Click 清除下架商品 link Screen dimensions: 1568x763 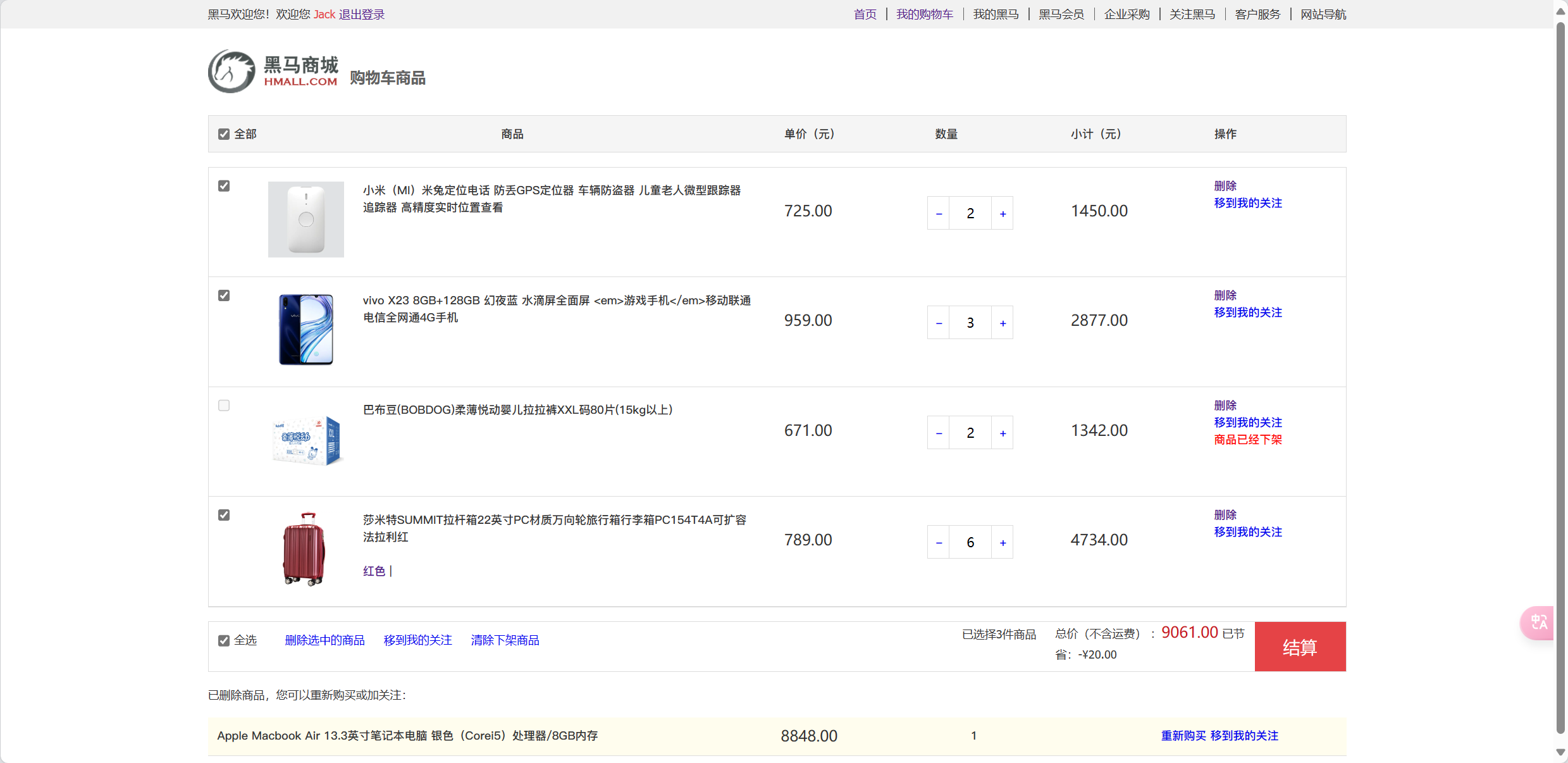click(505, 640)
